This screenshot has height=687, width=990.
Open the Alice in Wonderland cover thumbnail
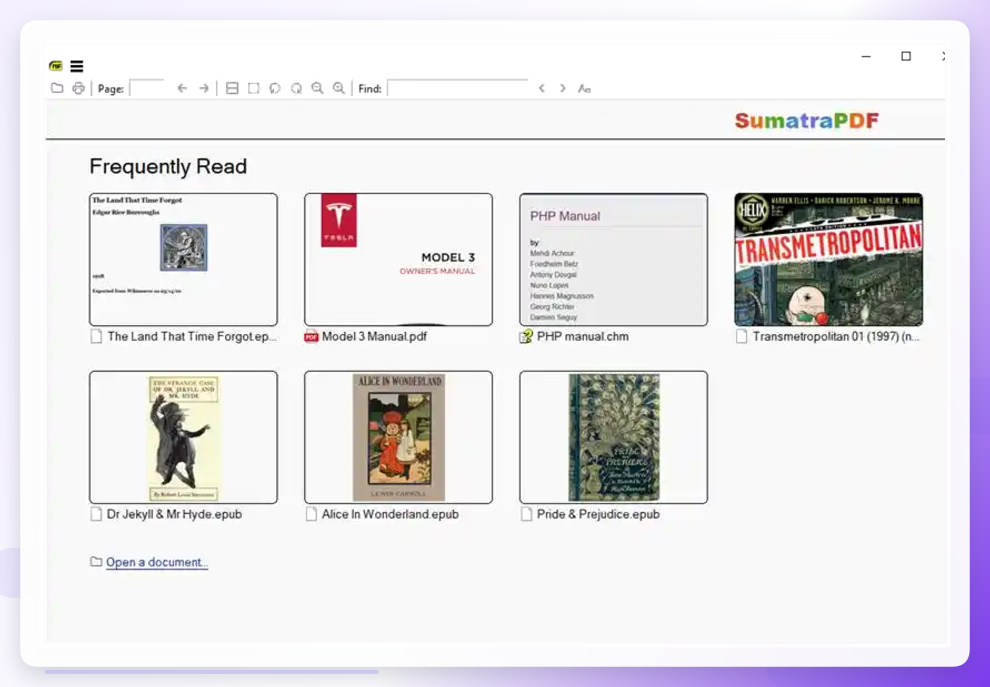398,437
